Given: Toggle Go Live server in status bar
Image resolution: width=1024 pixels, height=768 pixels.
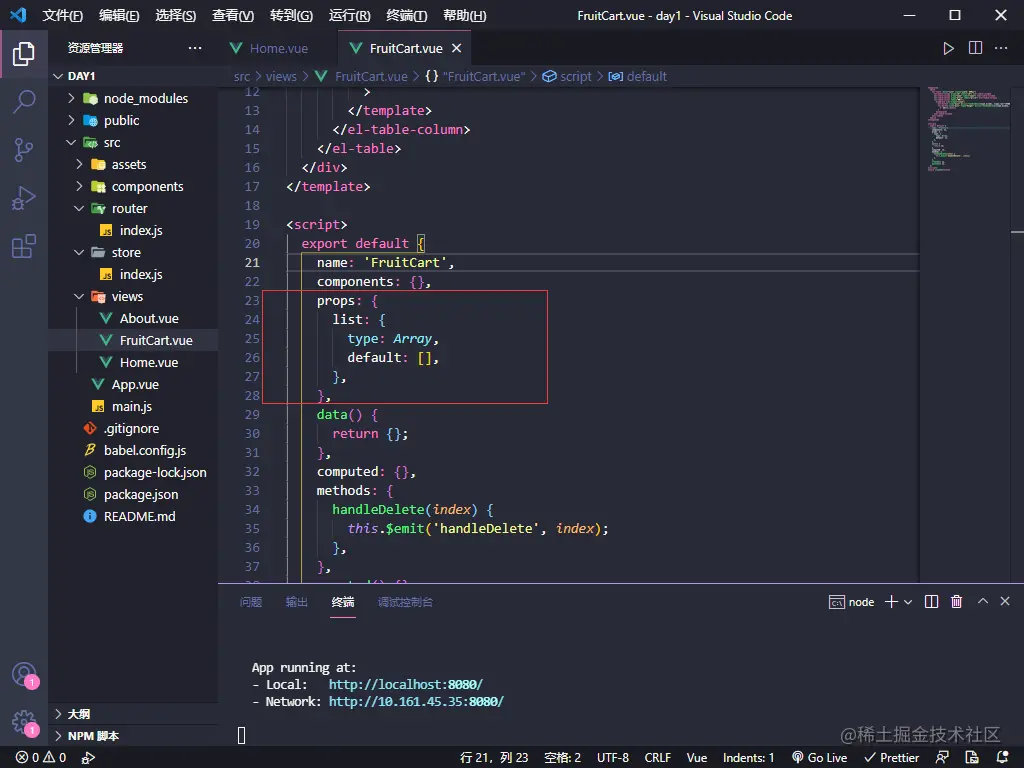Looking at the screenshot, I should (x=819, y=757).
